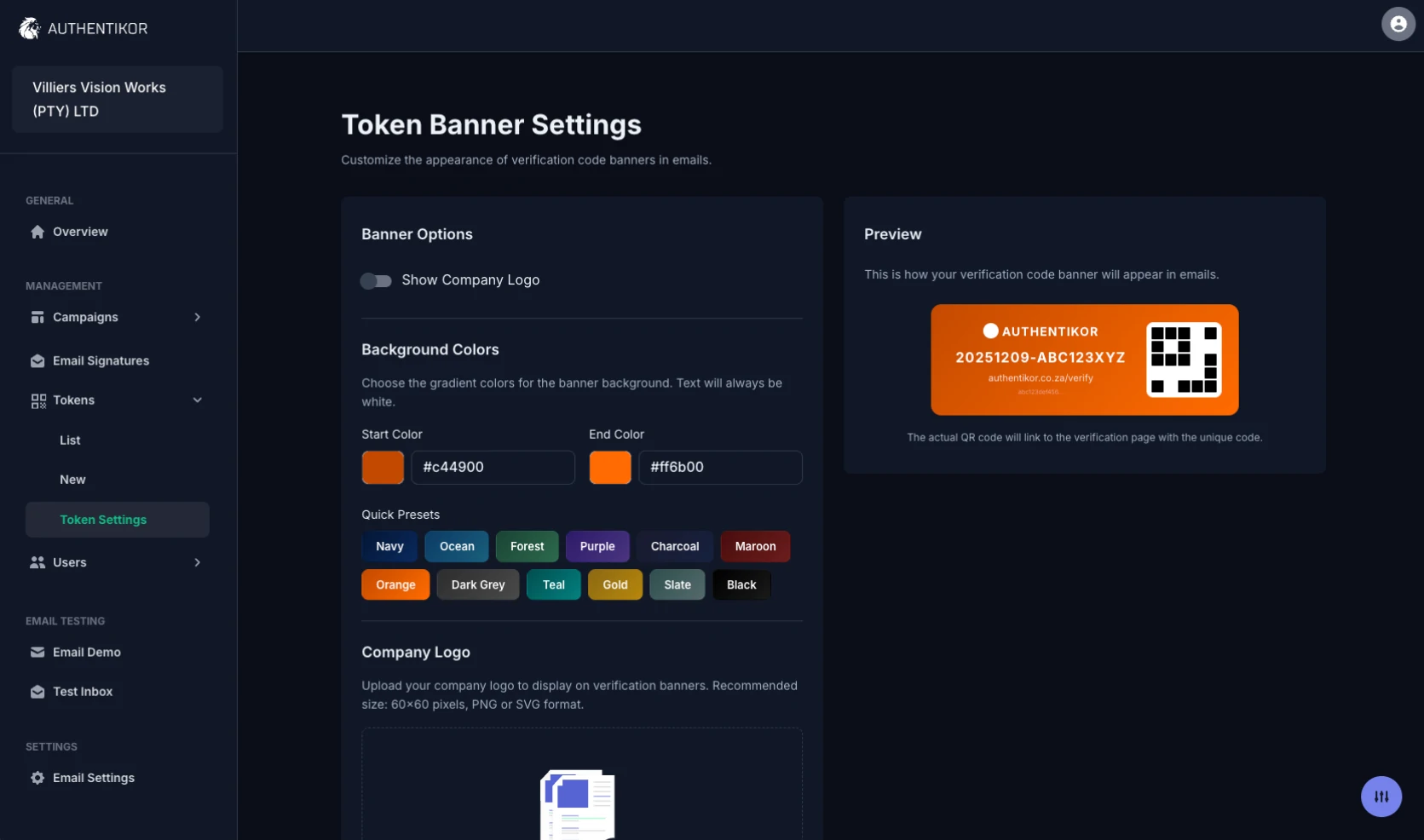Open the List page under Tokens

[70, 440]
